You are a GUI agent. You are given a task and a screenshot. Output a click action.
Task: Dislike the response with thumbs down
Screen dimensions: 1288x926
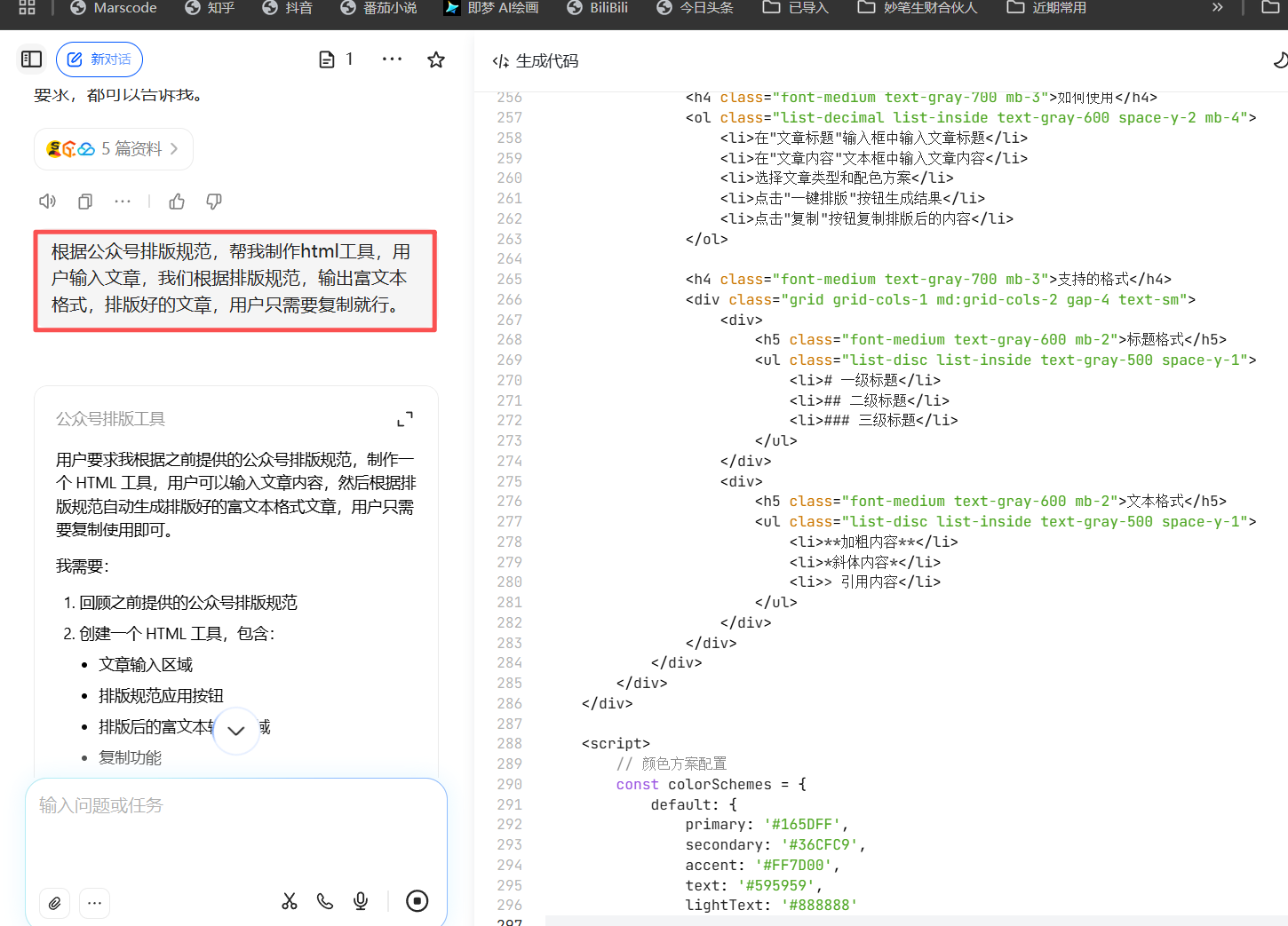click(x=213, y=202)
